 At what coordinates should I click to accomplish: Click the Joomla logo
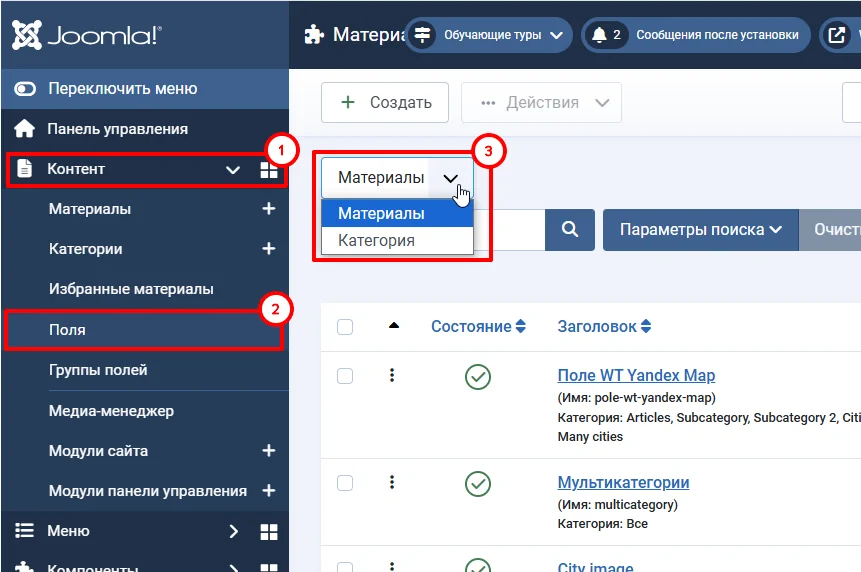pyautogui.click(x=87, y=35)
